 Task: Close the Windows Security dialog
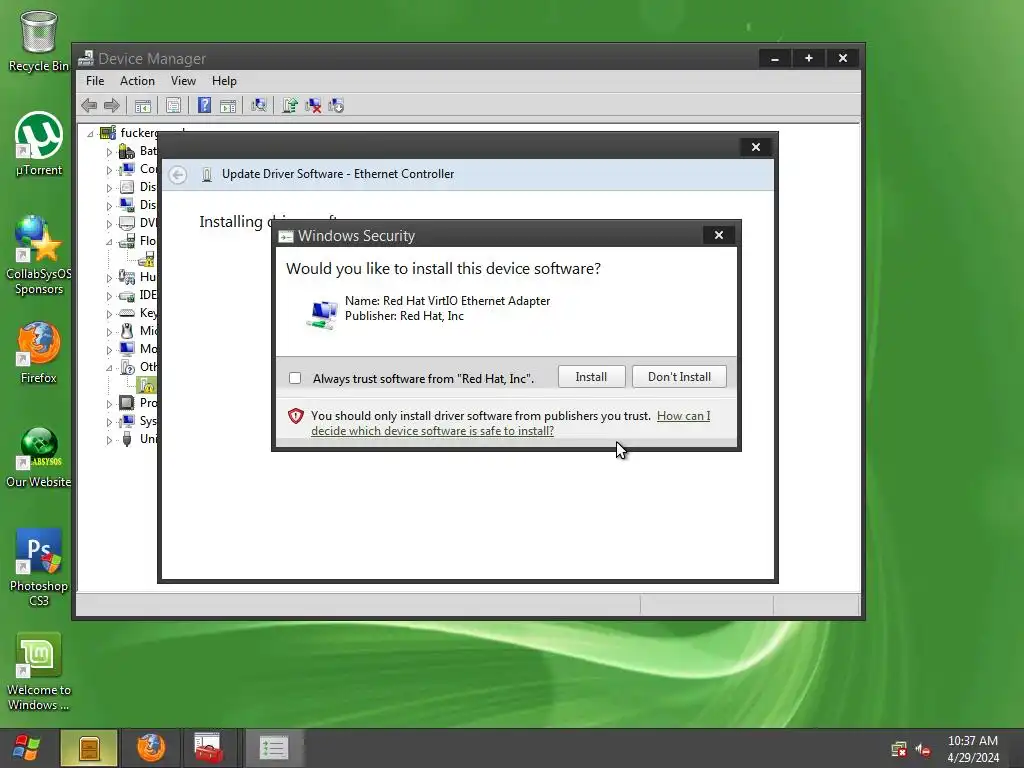click(718, 235)
